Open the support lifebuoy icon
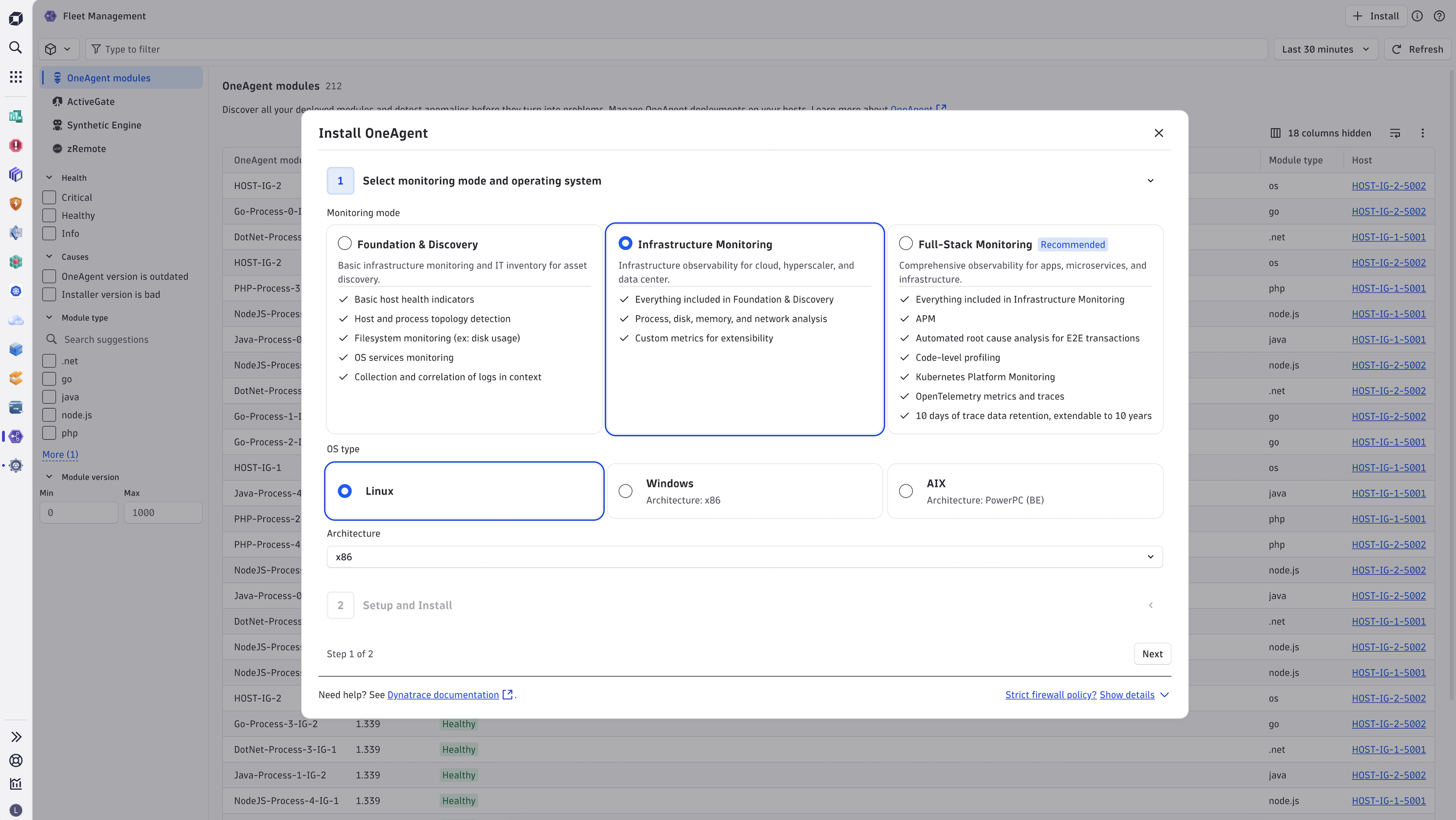Screen dimensions: 1456x820 point(16,760)
